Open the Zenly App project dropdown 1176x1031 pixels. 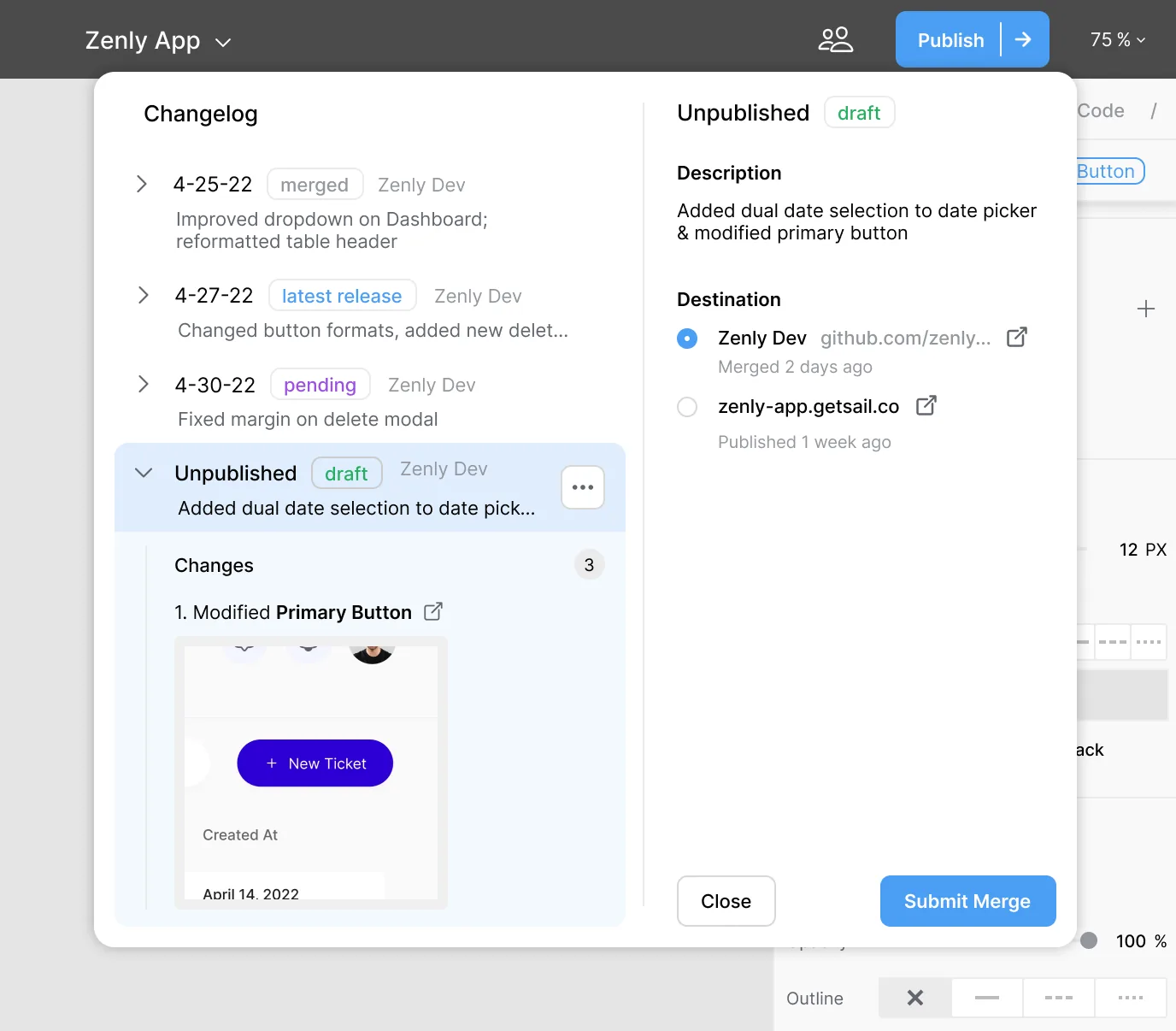pyautogui.click(x=158, y=40)
